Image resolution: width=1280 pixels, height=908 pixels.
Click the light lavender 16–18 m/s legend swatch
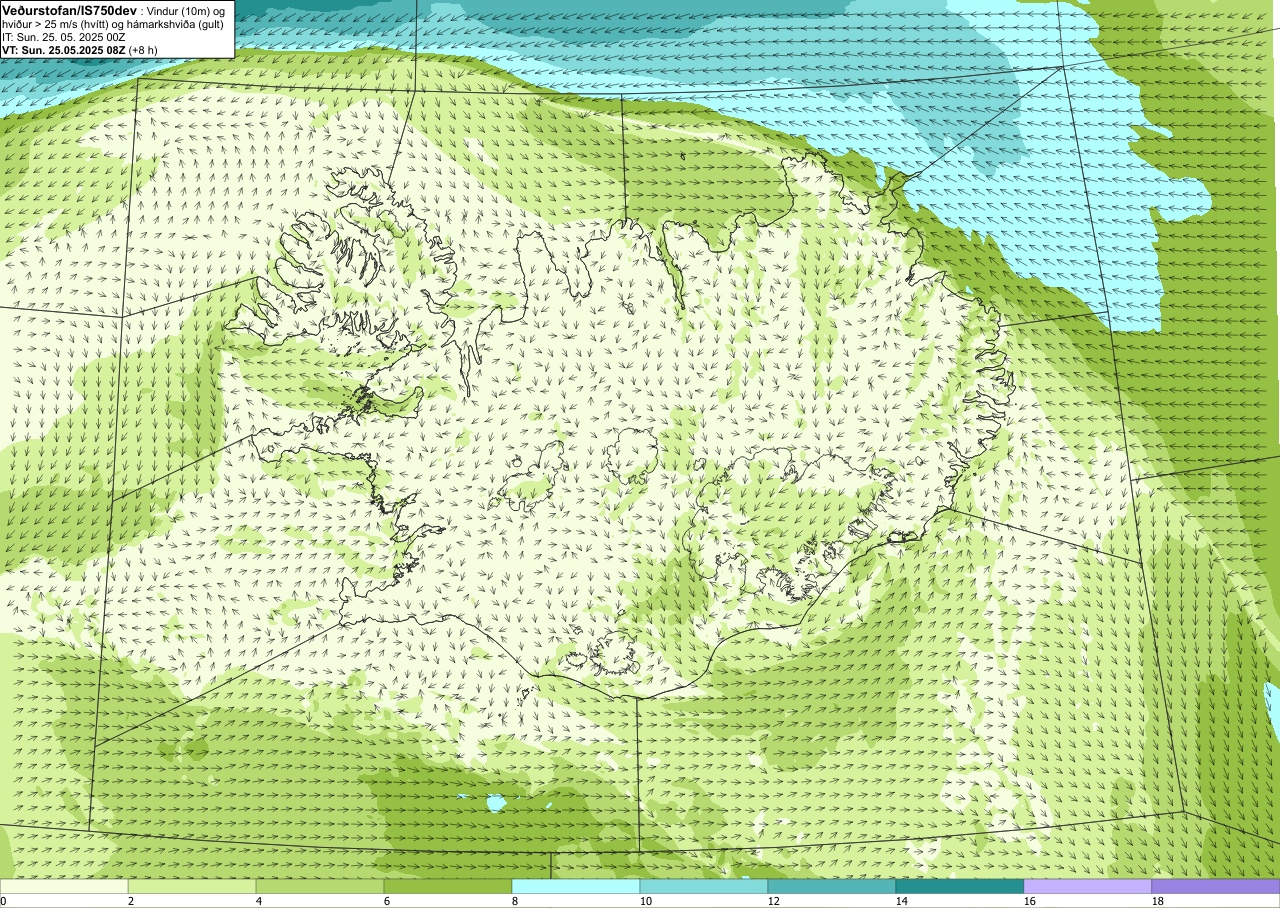[1088, 886]
